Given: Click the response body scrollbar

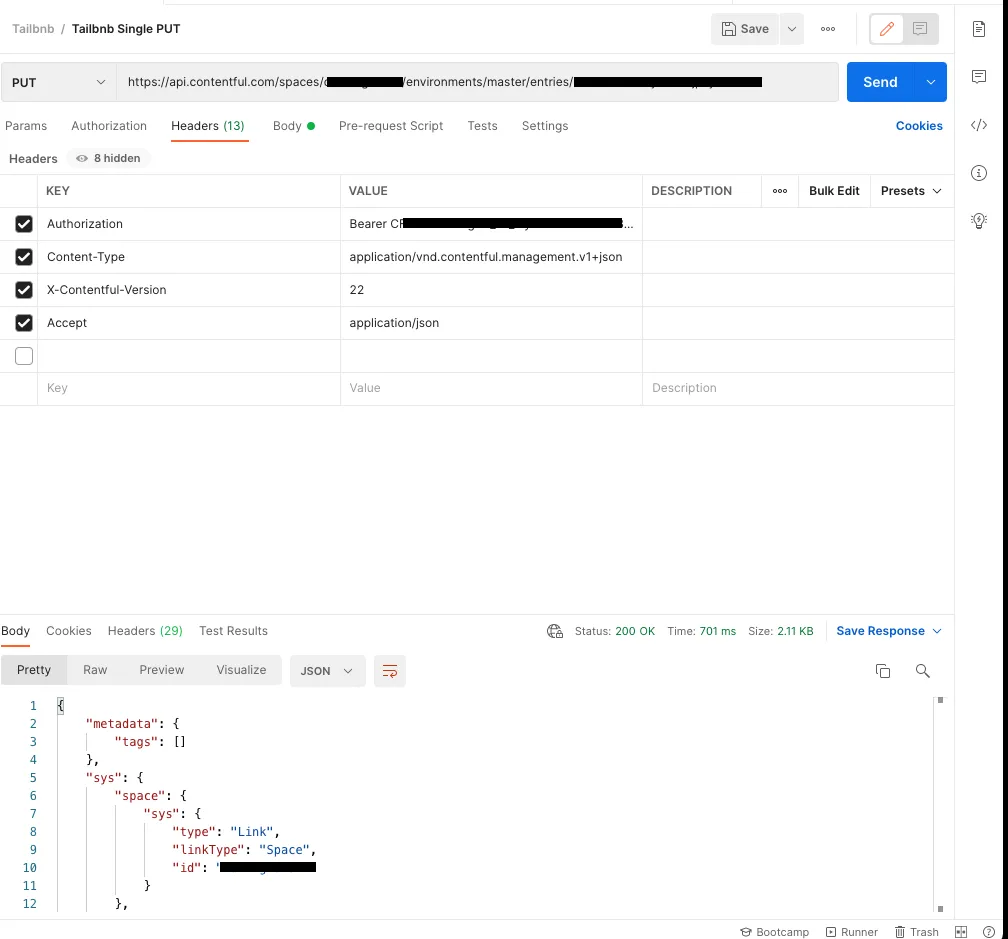Looking at the screenshot, I should (x=940, y=805).
